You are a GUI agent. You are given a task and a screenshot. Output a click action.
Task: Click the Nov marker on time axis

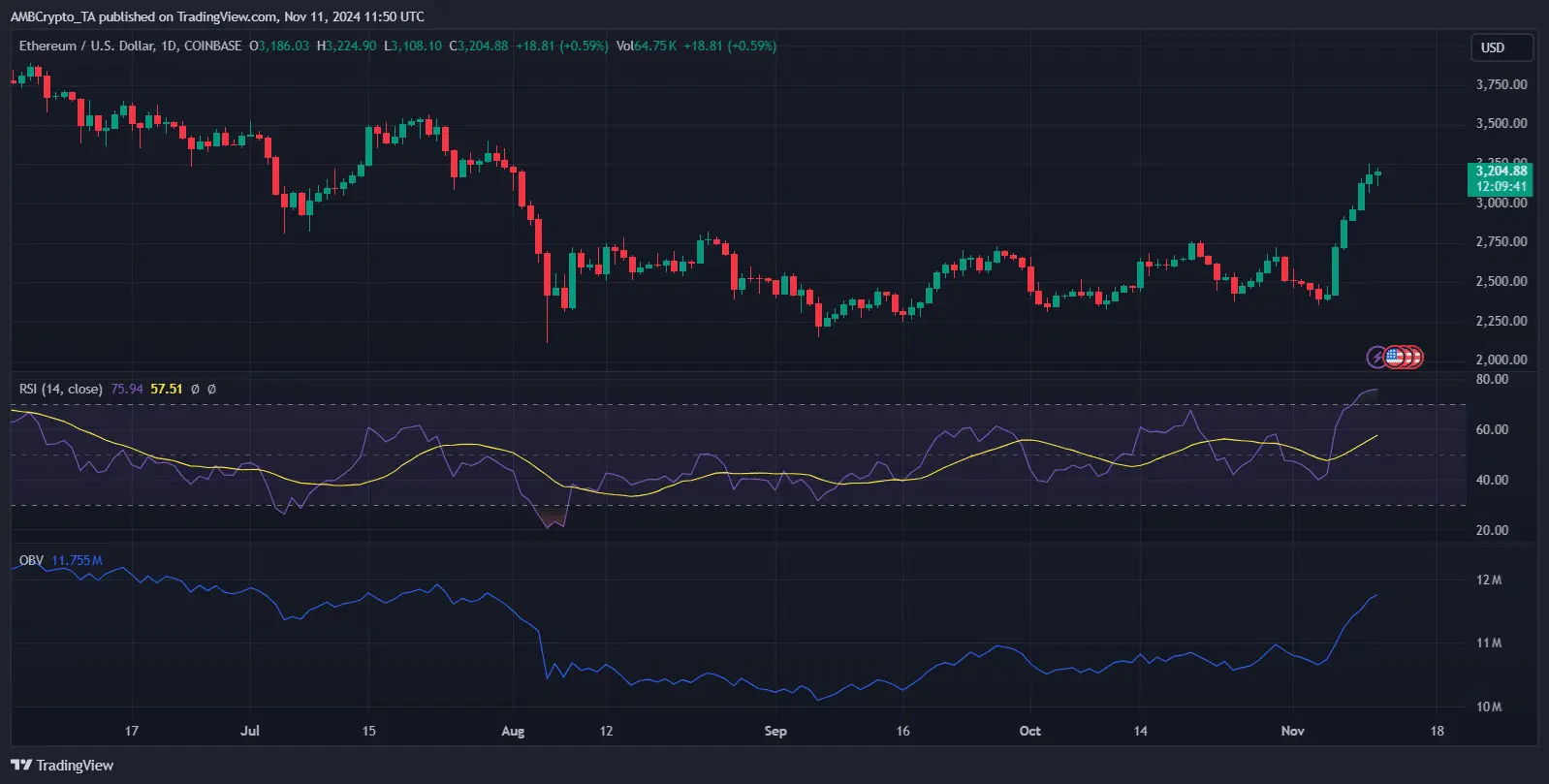click(1292, 731)
